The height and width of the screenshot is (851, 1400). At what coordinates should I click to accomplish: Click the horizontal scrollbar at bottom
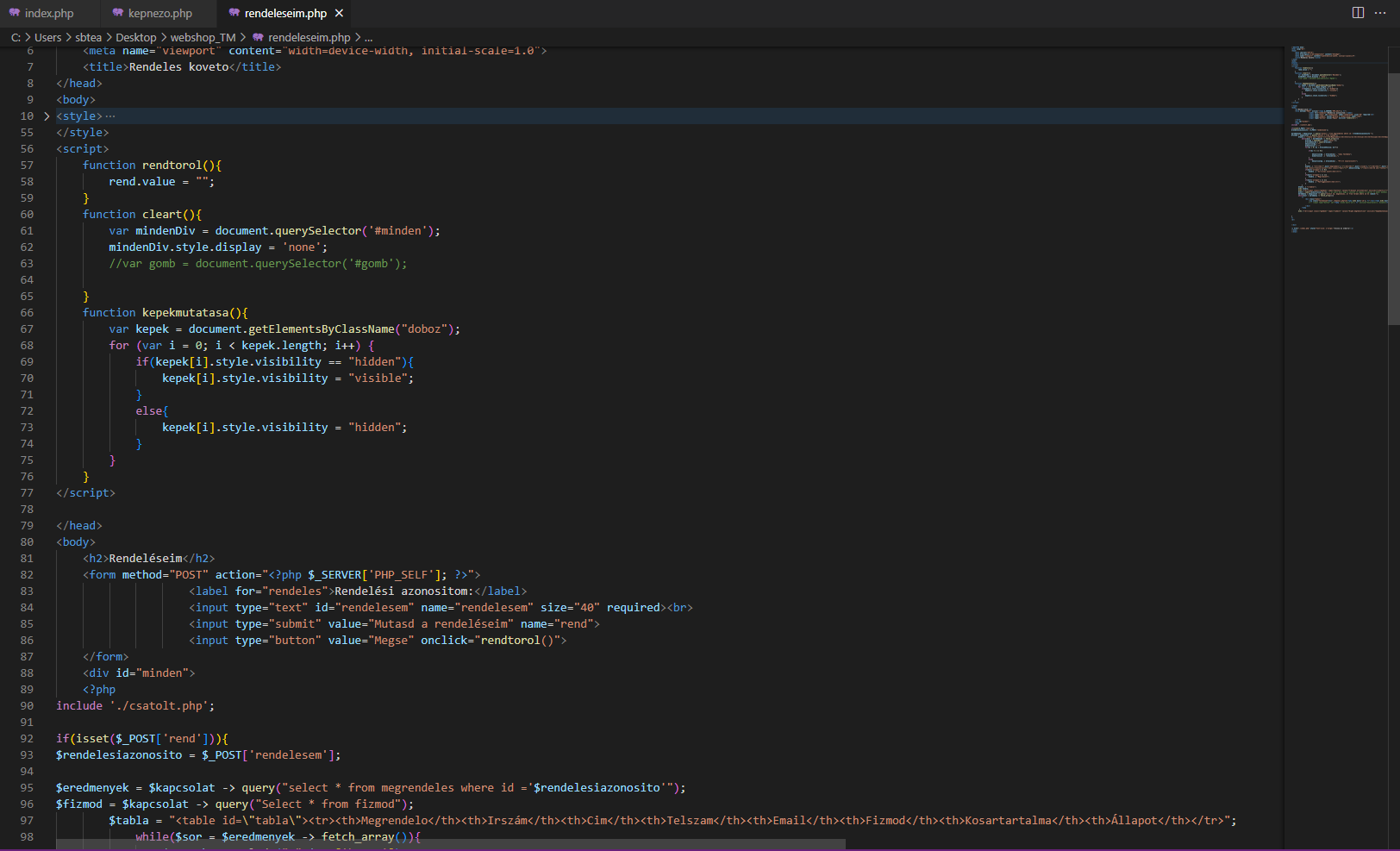(x=451, y=844)
